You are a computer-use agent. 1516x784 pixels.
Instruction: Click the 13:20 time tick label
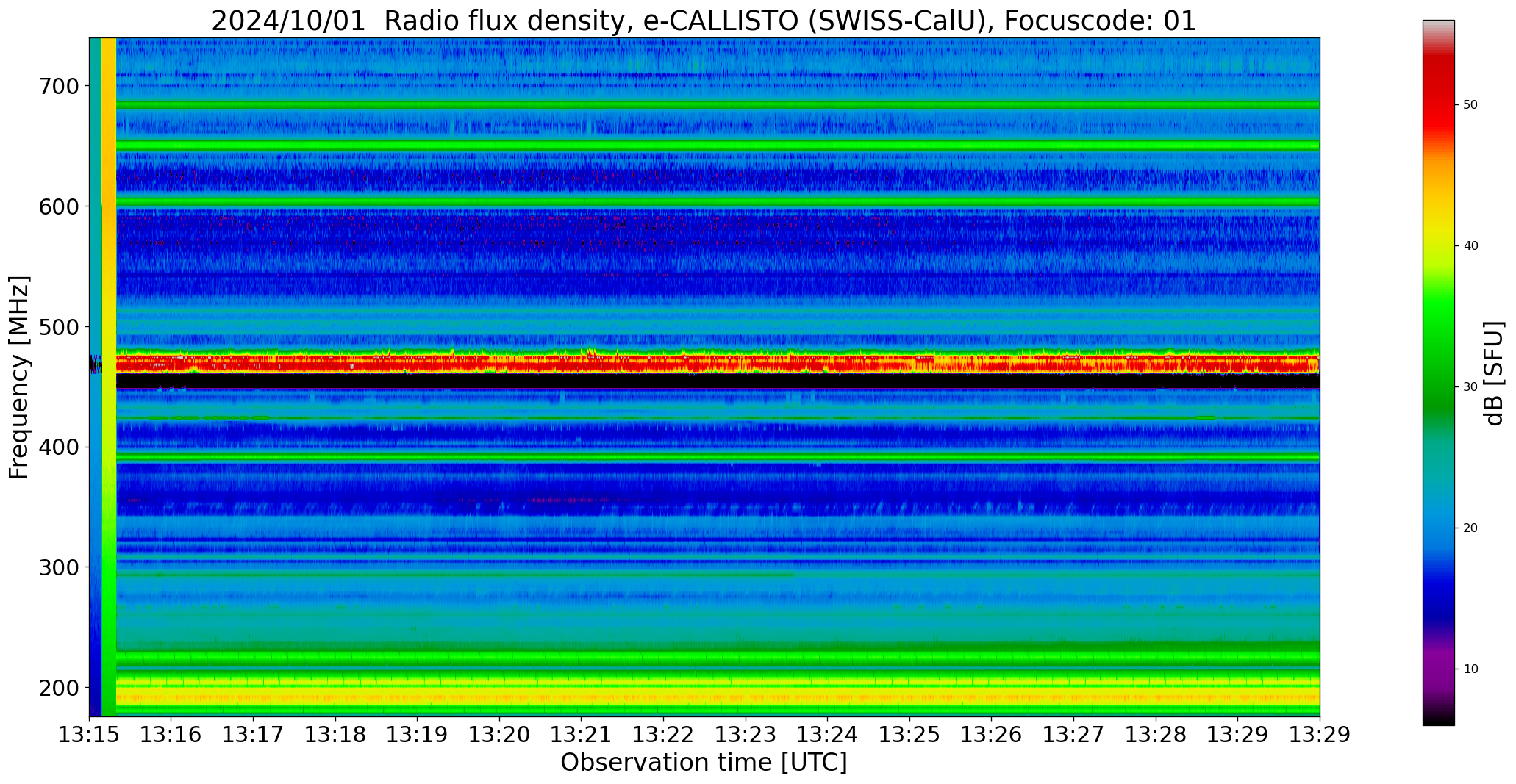(x=500, y=735)
